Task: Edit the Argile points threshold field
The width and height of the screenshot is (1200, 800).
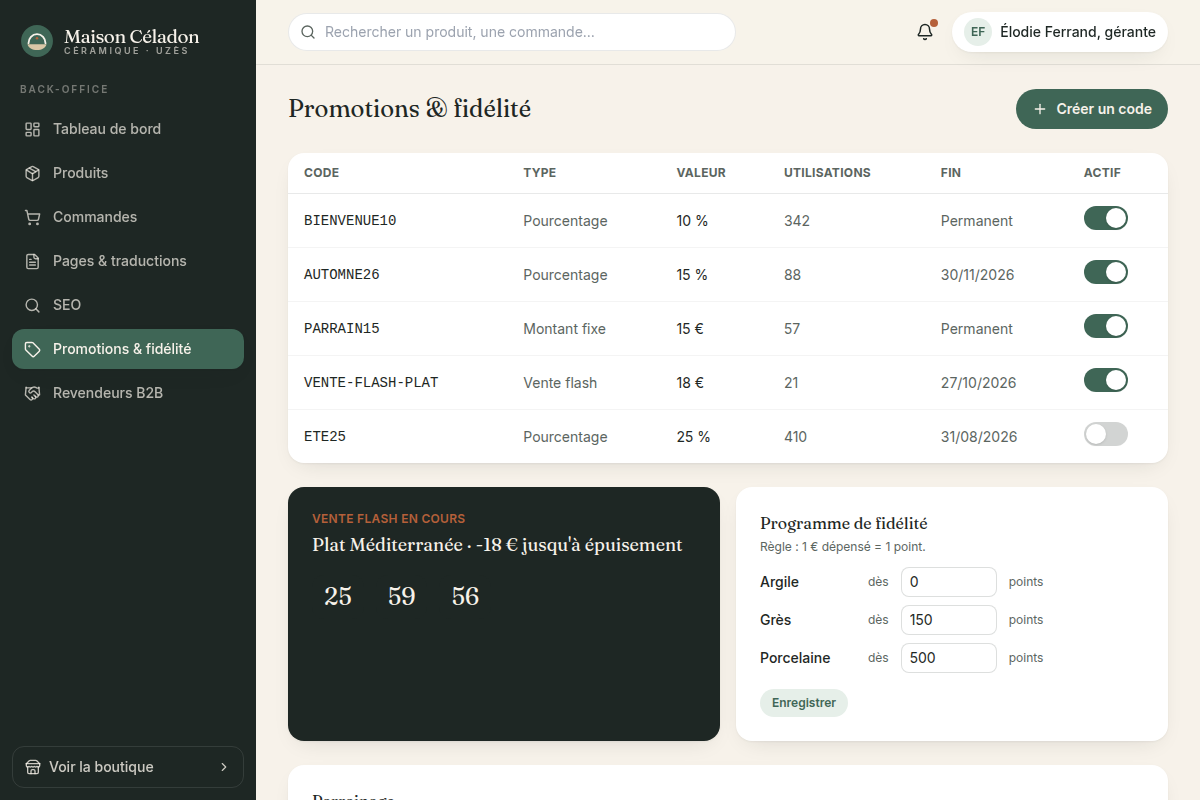Action: [x=949, y=582]
